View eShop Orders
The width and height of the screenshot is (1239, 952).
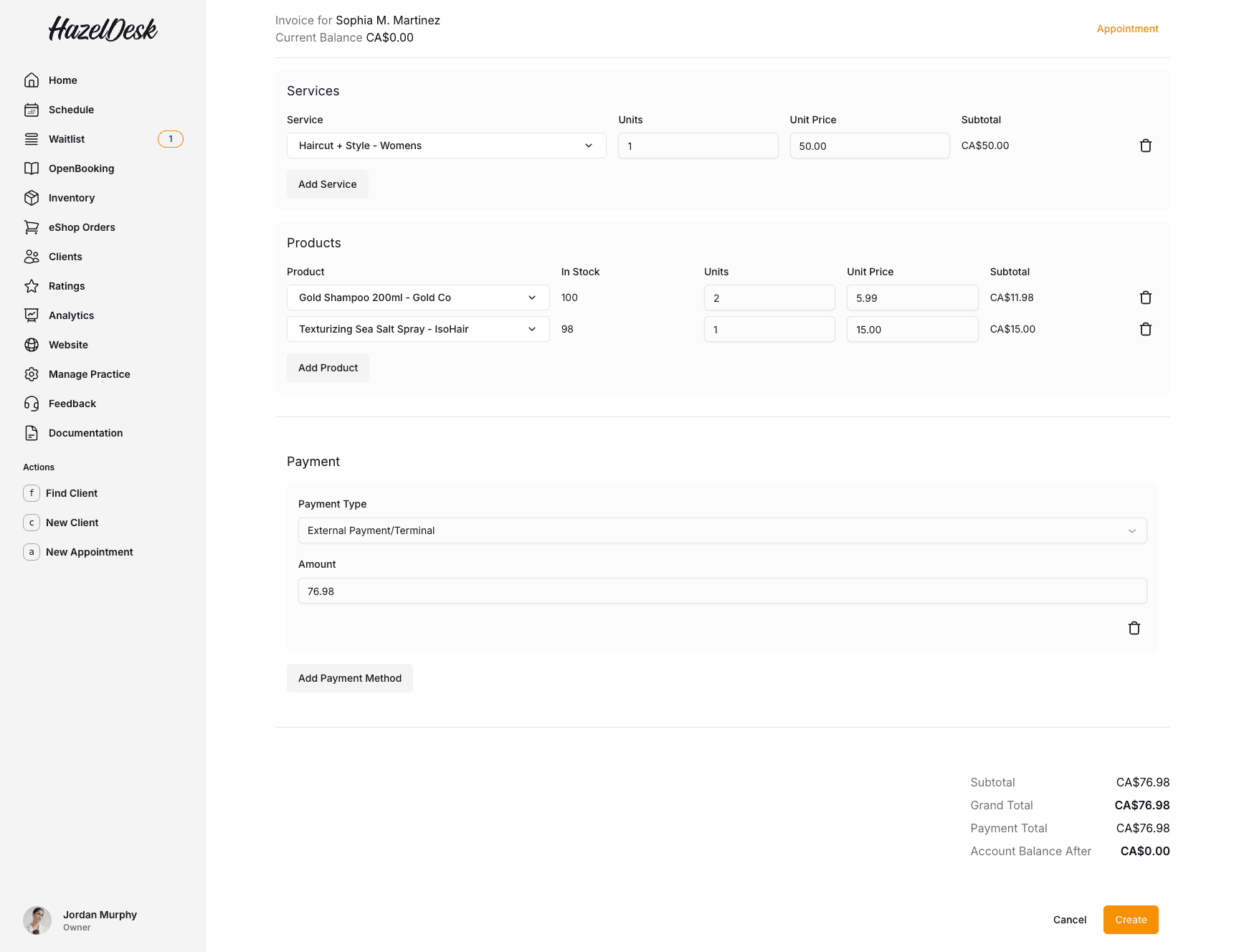[x=82, y=227]
